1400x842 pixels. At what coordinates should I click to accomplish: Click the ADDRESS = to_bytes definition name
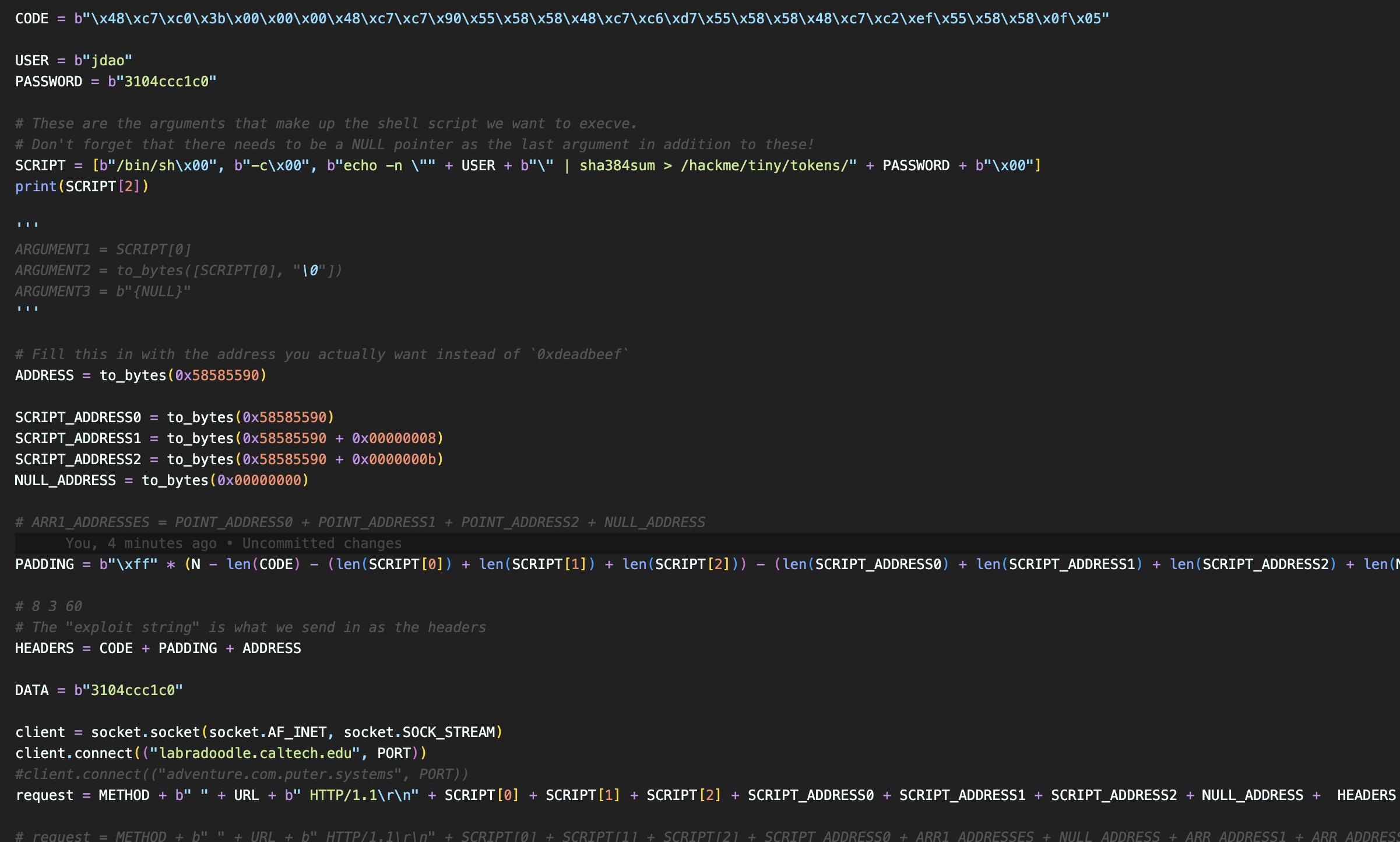(44, 376)
